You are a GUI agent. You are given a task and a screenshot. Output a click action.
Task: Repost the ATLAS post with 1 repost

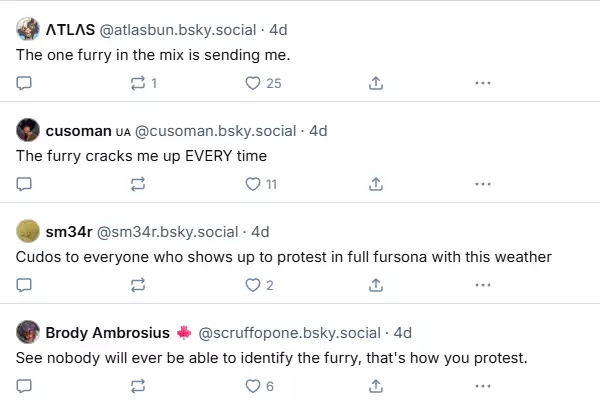pos(143,83)
